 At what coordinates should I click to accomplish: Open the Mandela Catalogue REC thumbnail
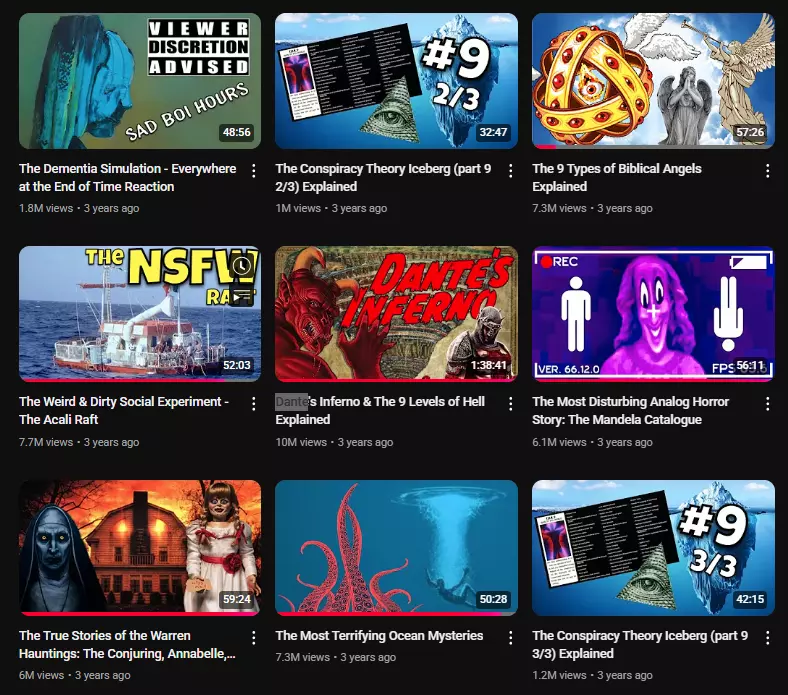click(653, 314)
